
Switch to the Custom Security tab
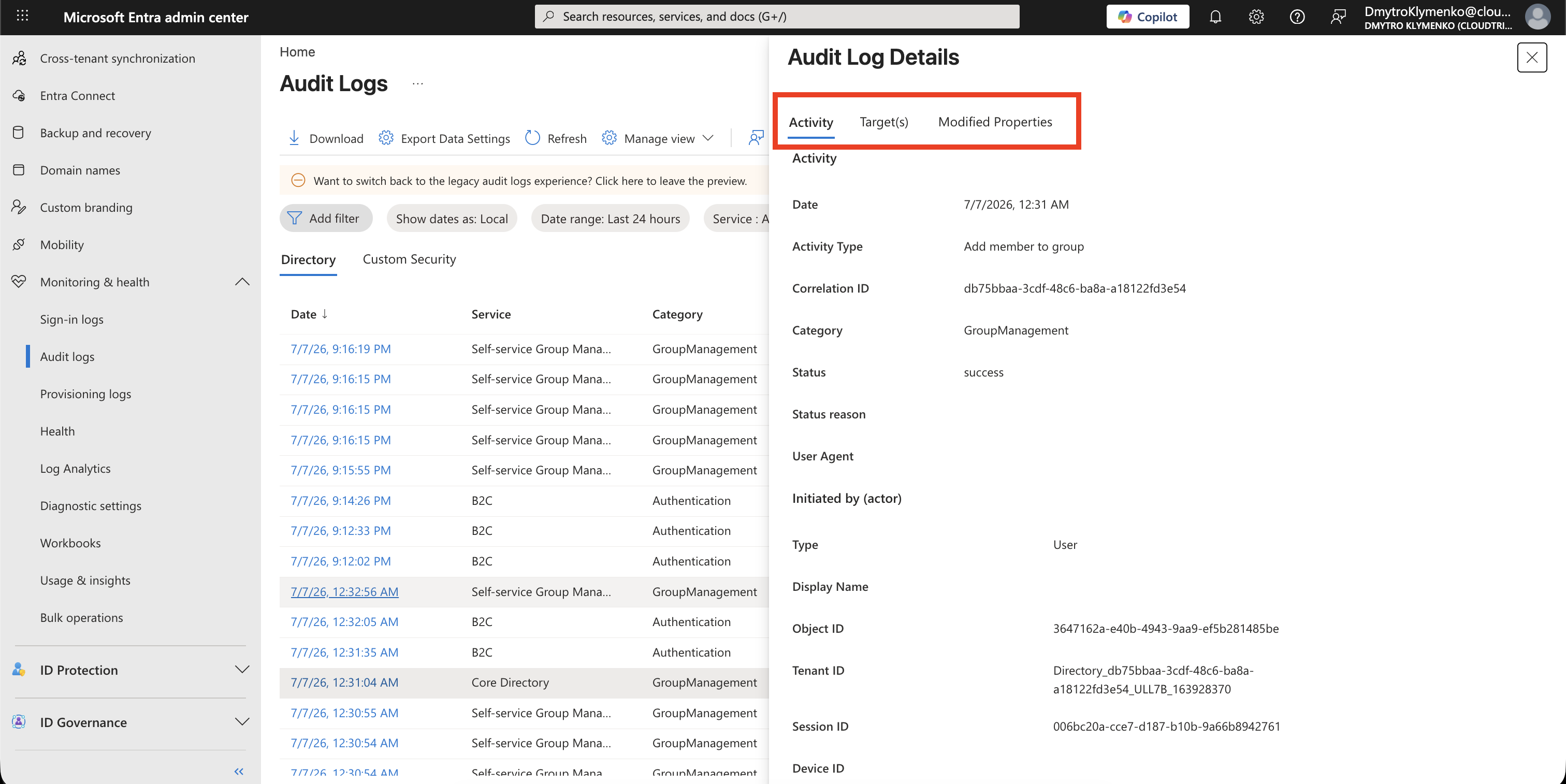pyautogui.click(x=409, y=259)
